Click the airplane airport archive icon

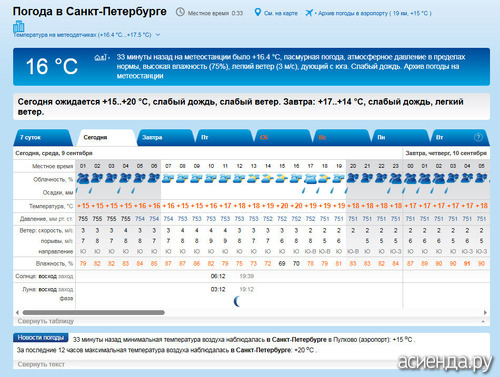309,13
